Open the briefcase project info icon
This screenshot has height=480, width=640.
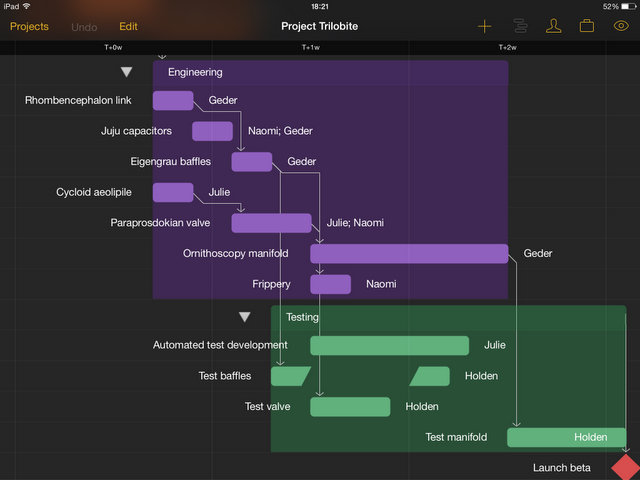pos(587,26)
